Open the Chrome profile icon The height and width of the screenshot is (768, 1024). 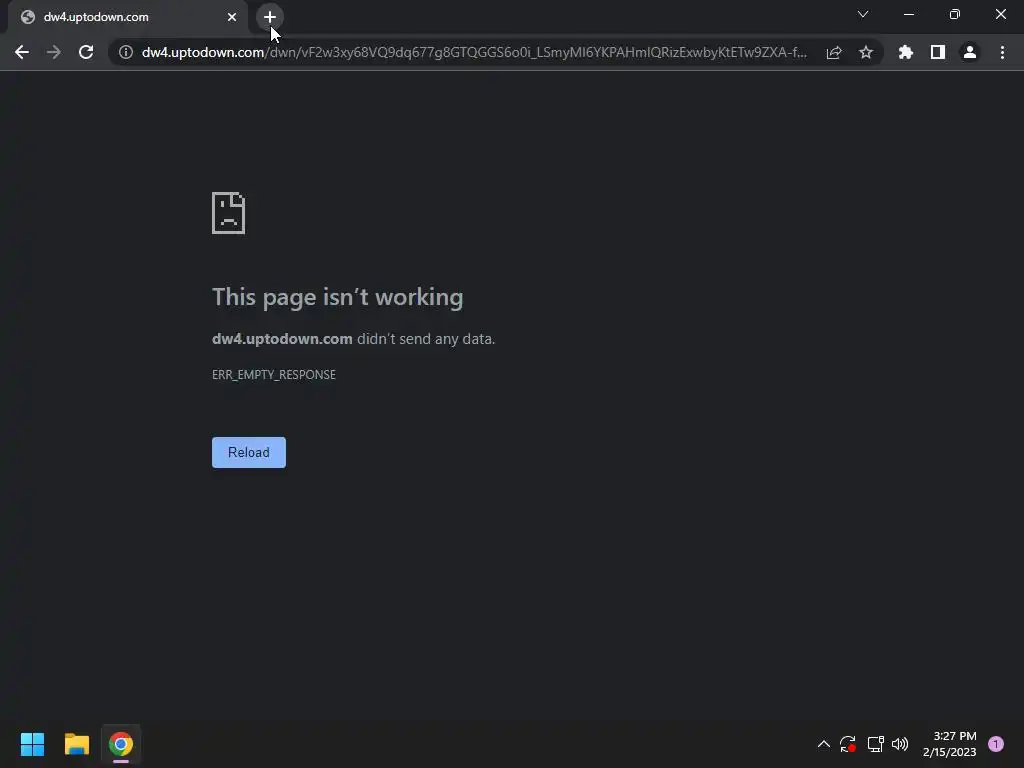tap(970, 52)
